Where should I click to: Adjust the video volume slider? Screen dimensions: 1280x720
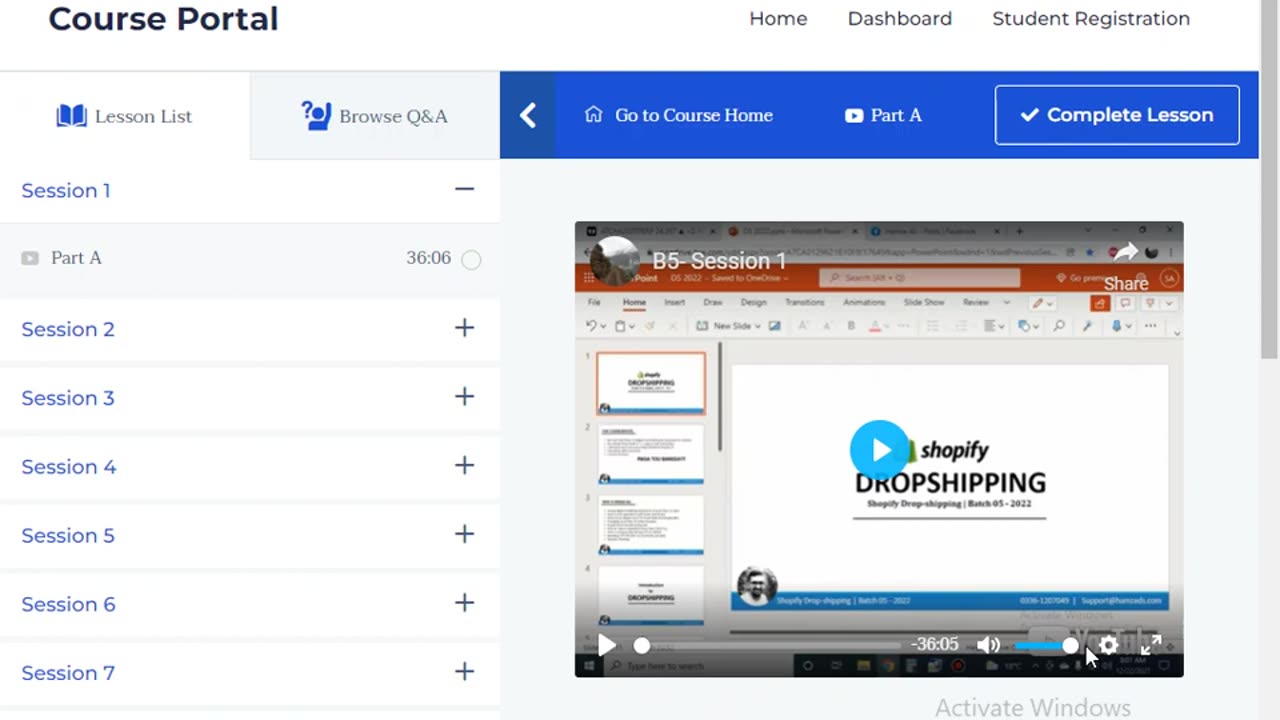(1046, 646)
